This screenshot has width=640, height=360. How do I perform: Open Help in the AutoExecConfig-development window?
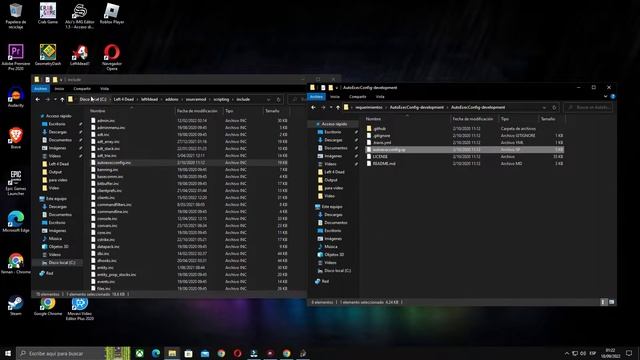click(x=613, y=97)
